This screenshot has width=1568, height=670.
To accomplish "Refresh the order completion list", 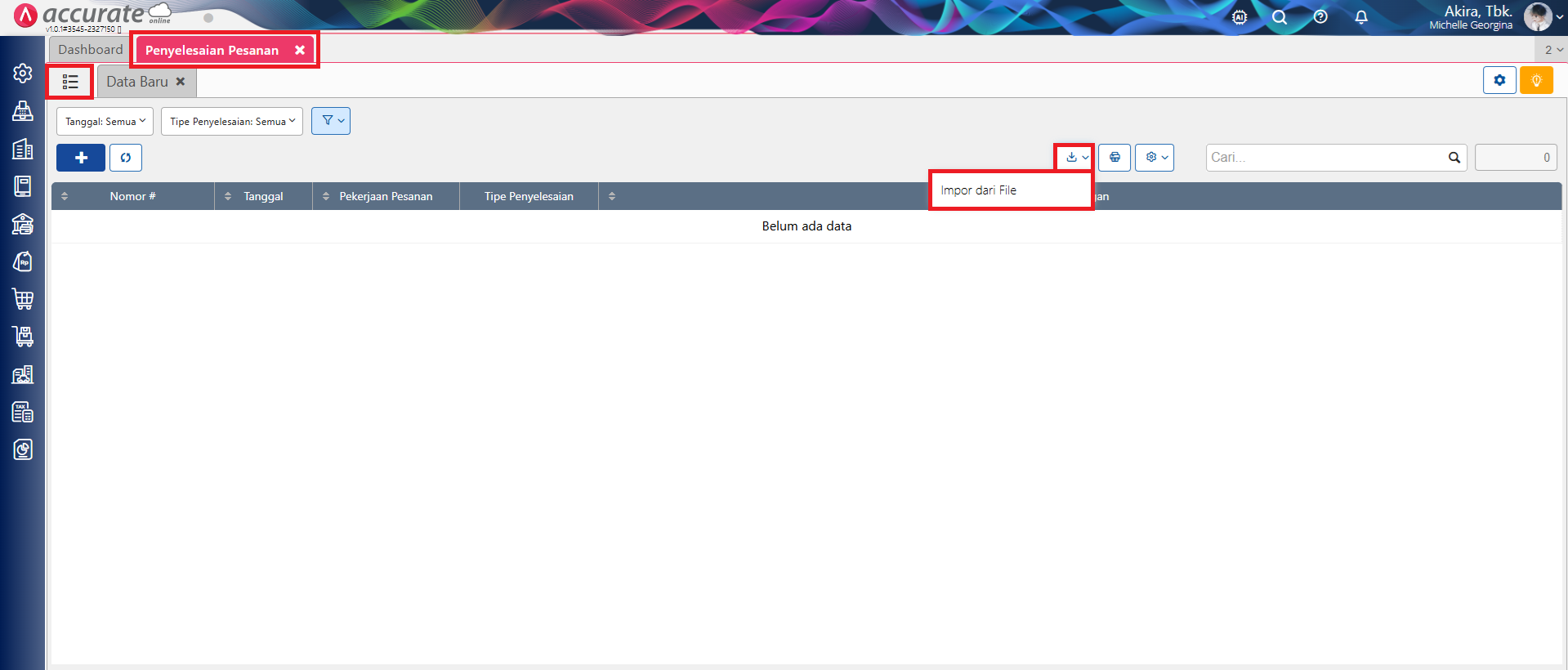I will (126, 158).
